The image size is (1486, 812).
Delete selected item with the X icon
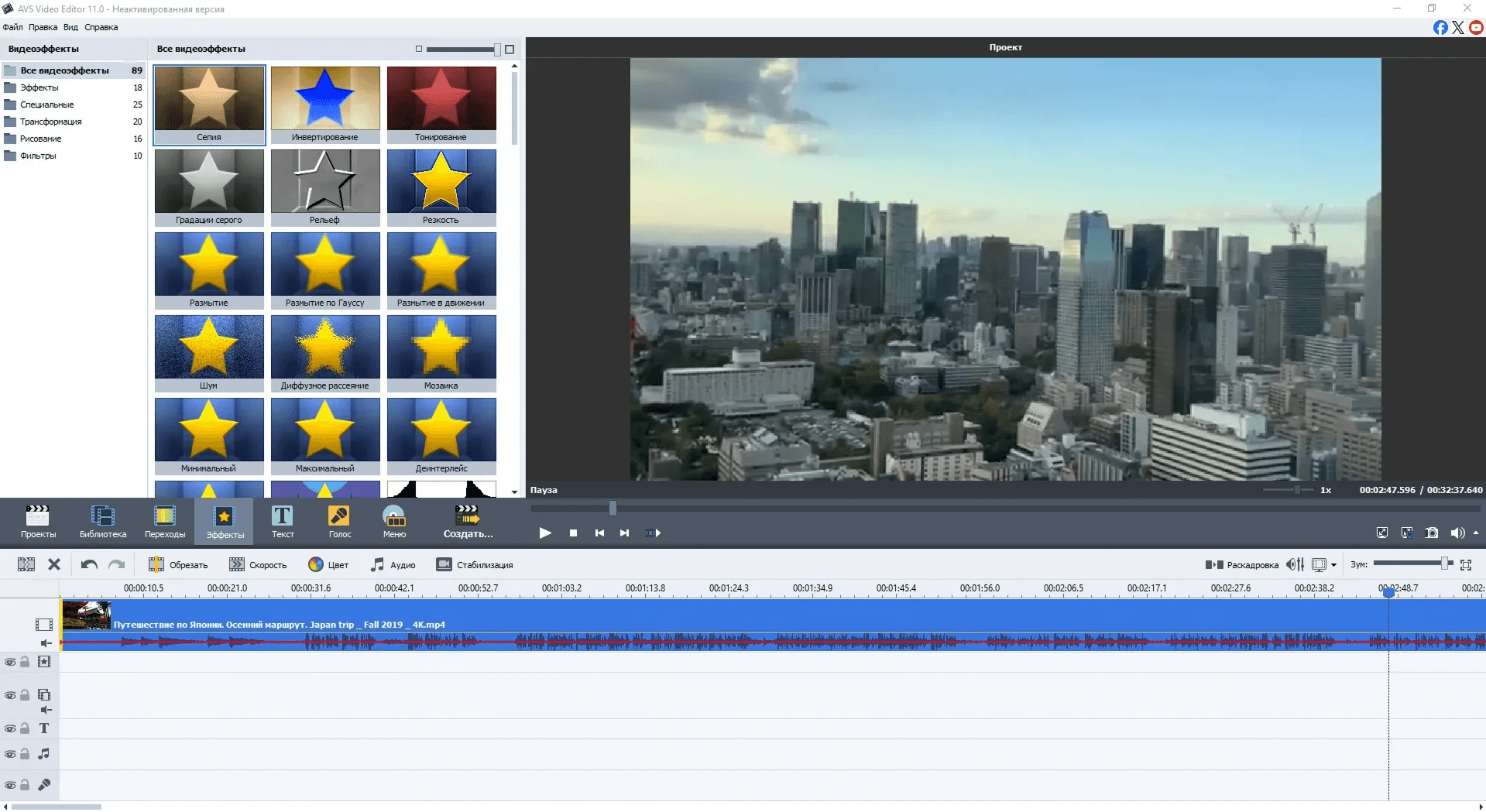(x=54, y=564)
